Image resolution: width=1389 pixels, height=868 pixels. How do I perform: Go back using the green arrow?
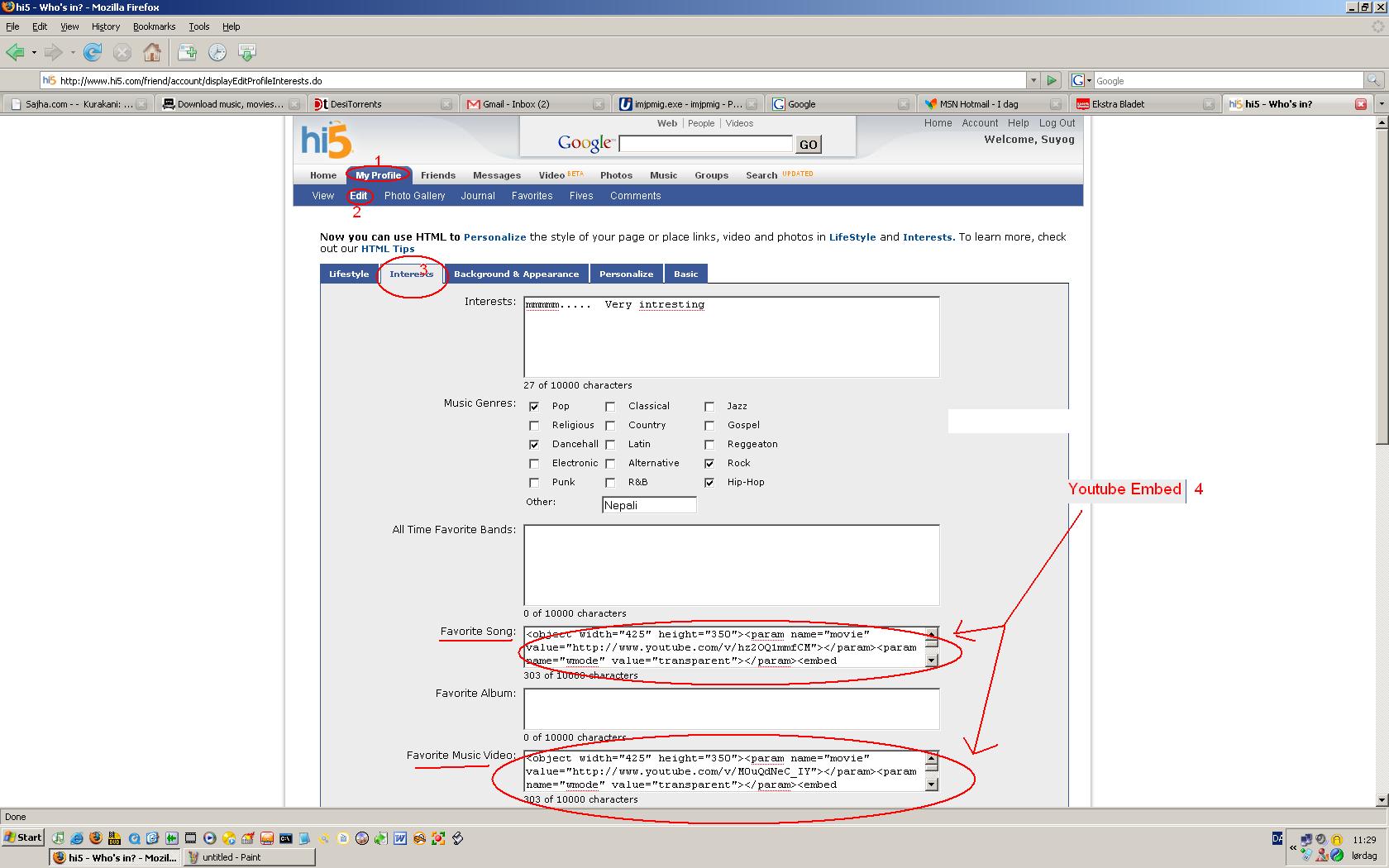[15, 53]
